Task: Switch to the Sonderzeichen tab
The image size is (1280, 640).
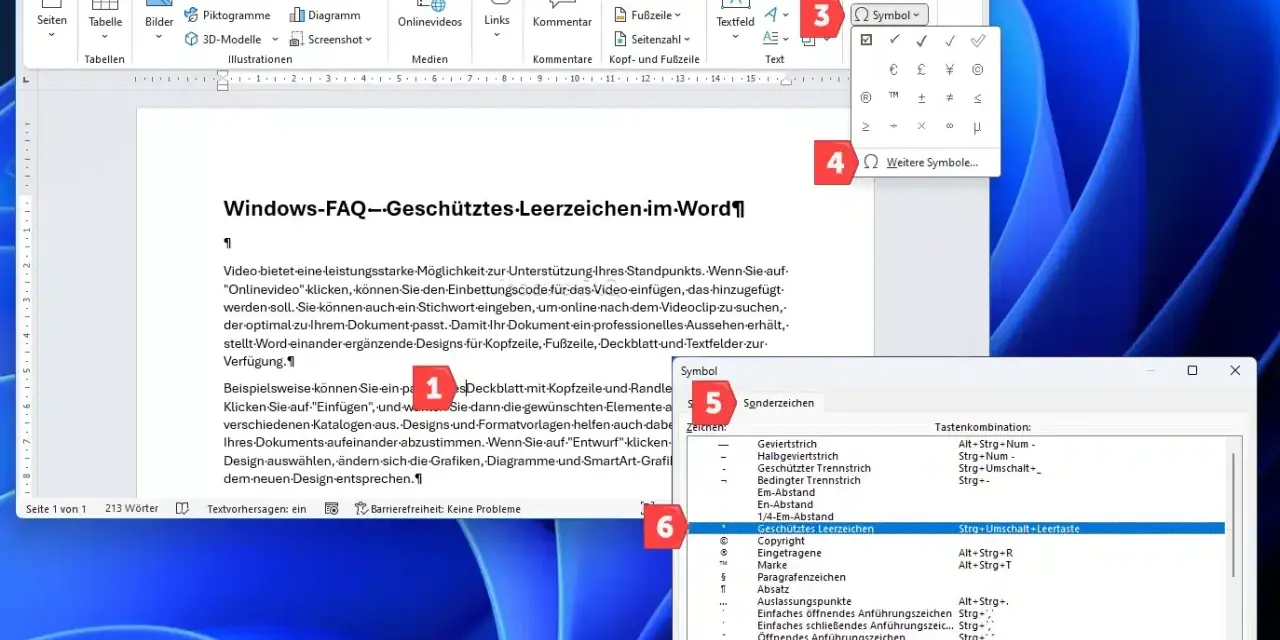Action: (778, 403)
